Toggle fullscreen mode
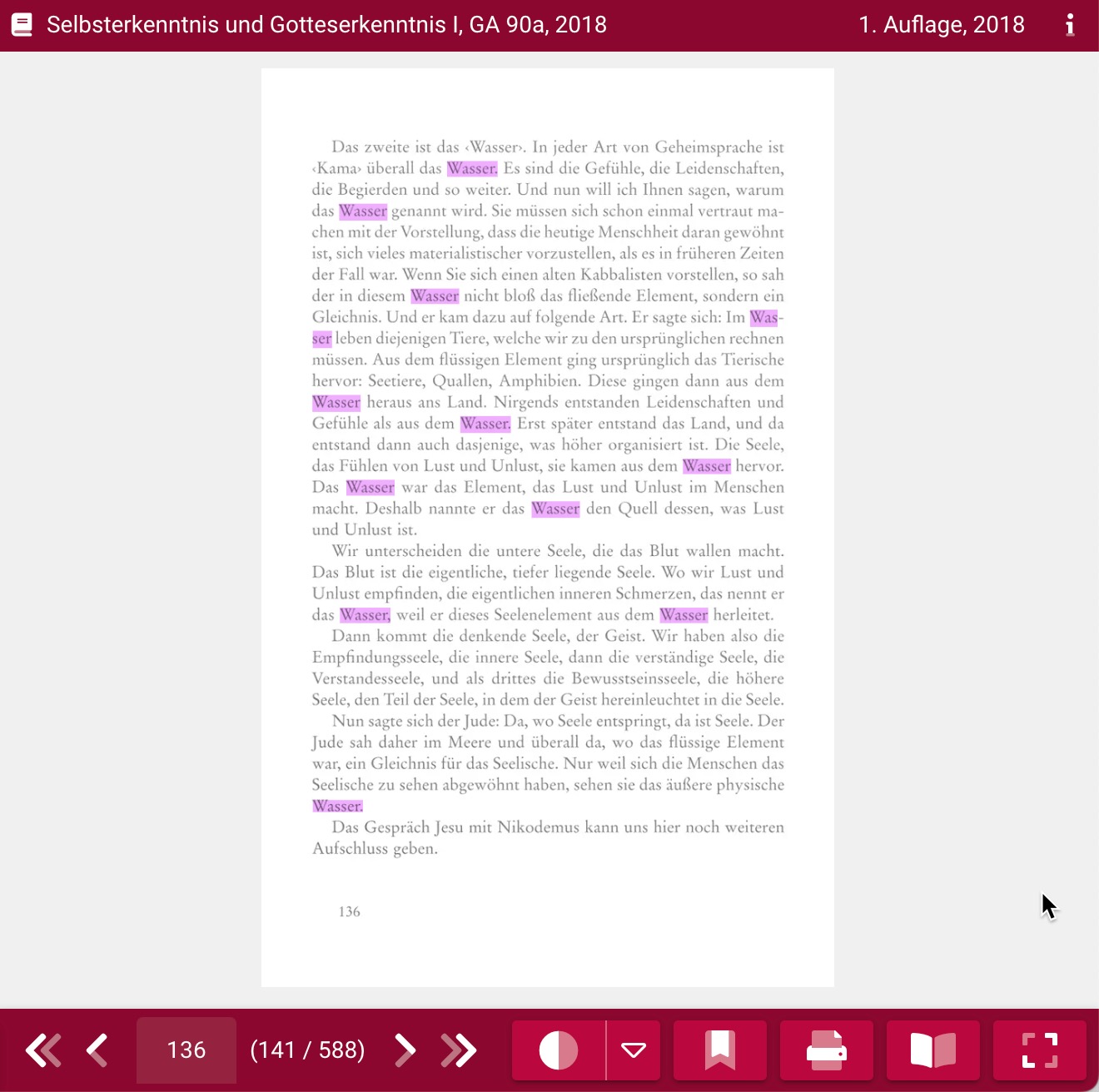This screenshot has height=1092, width=1099. [x=1039, y=1050]
